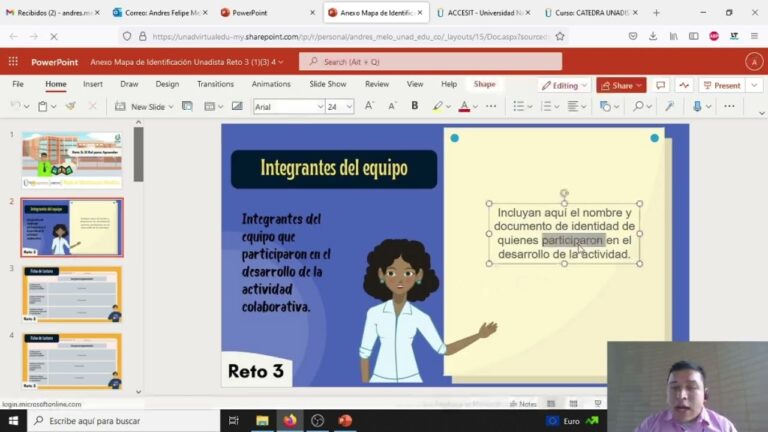Click the Find magnifier icon
768x432 pixels.
[638, 106]
